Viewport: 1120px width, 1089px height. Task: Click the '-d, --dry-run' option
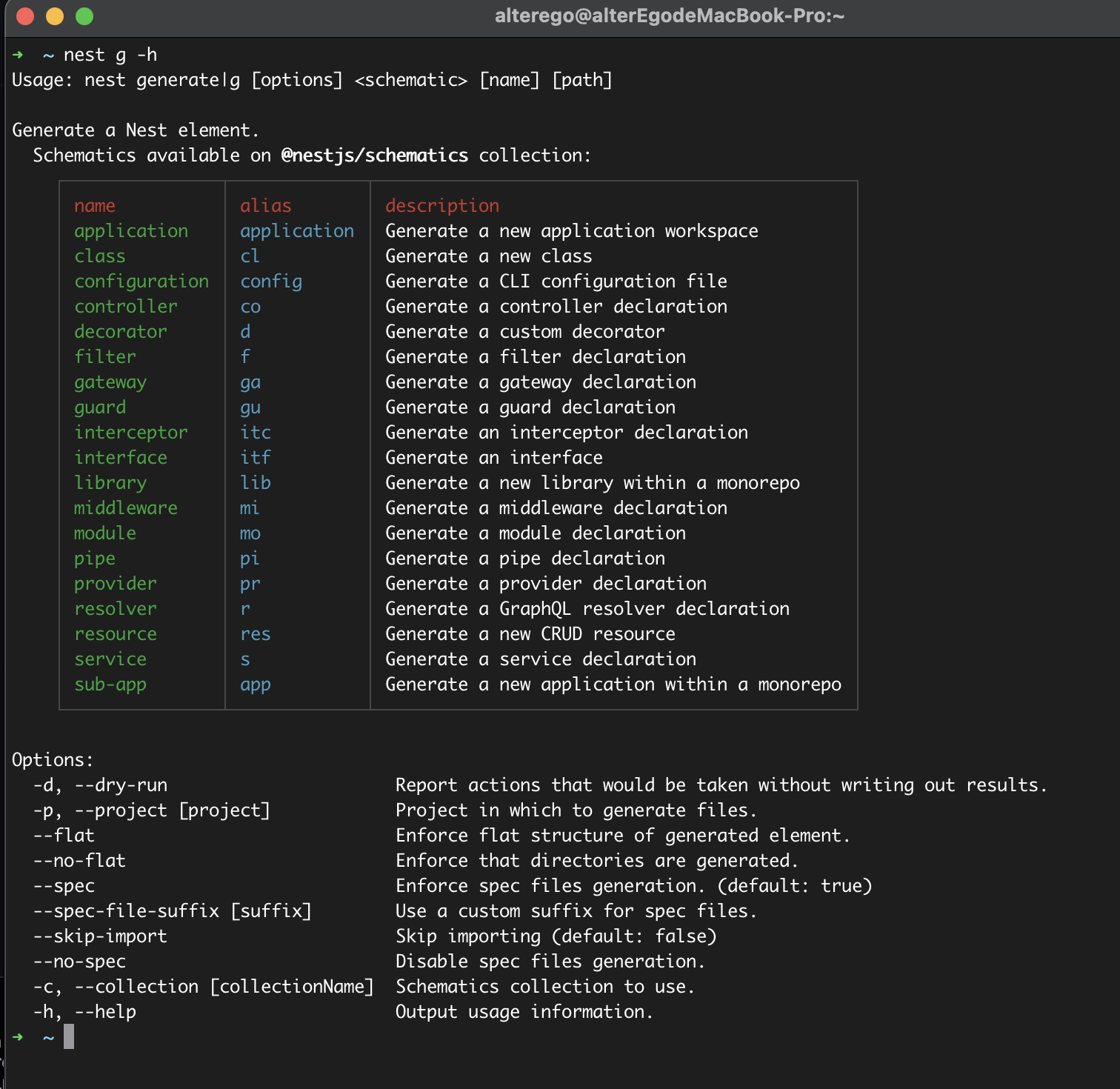[x=100, y=785]
